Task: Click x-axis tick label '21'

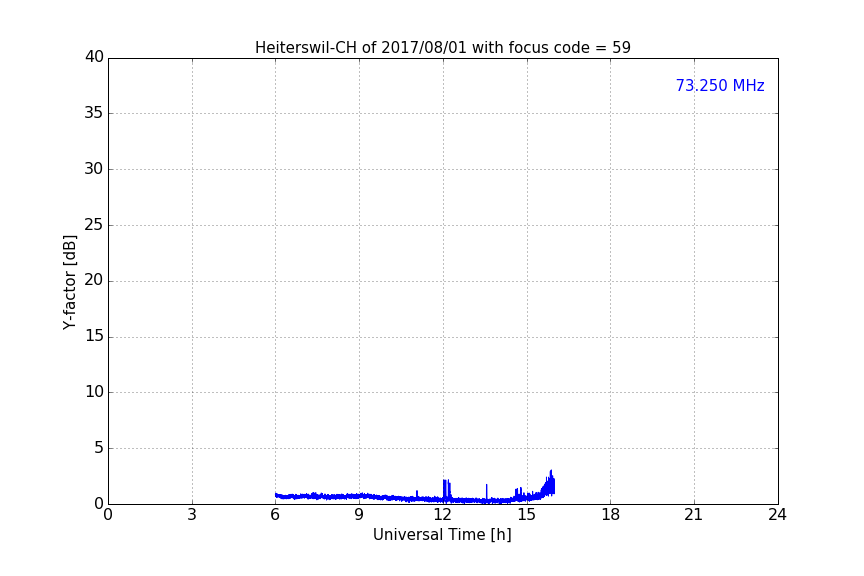Action: click(x=694, y=515)
